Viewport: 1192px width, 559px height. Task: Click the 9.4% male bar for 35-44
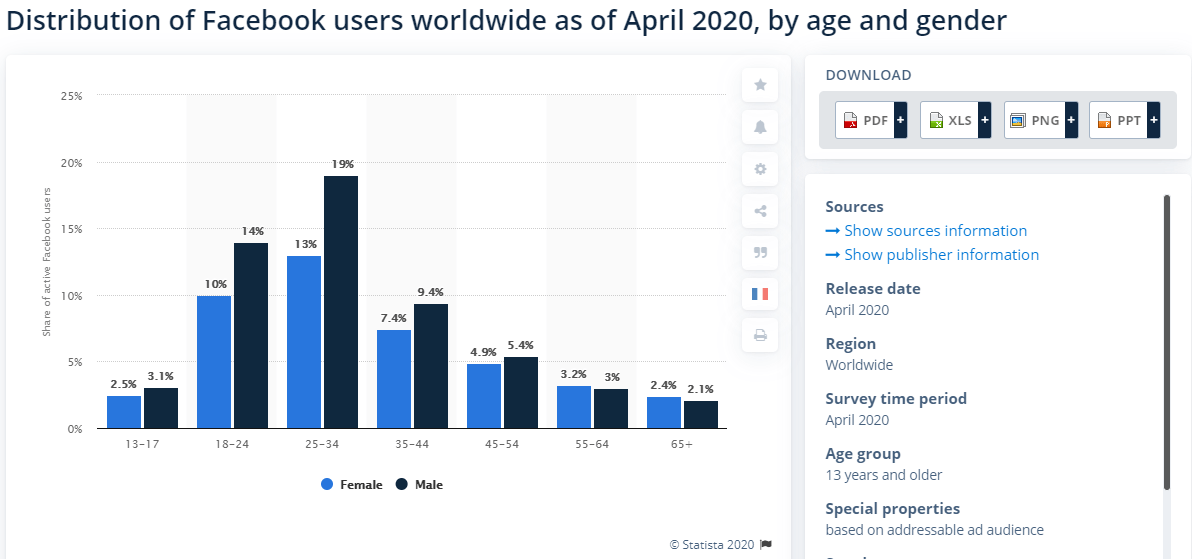431,366
